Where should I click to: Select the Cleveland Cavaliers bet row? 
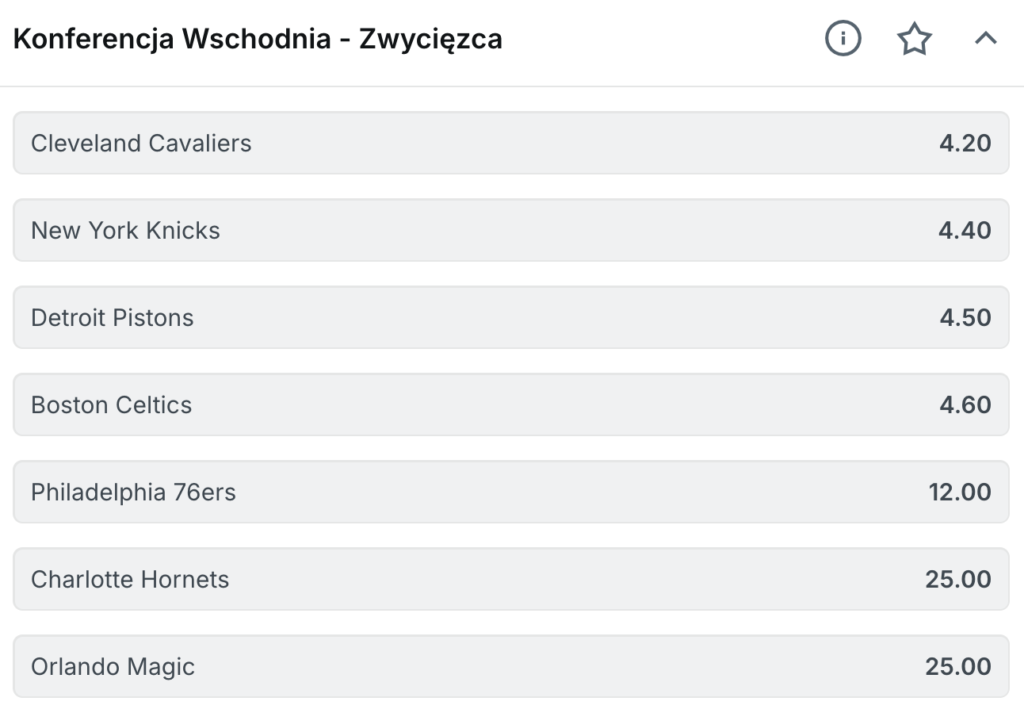click(x=510, y=143)
